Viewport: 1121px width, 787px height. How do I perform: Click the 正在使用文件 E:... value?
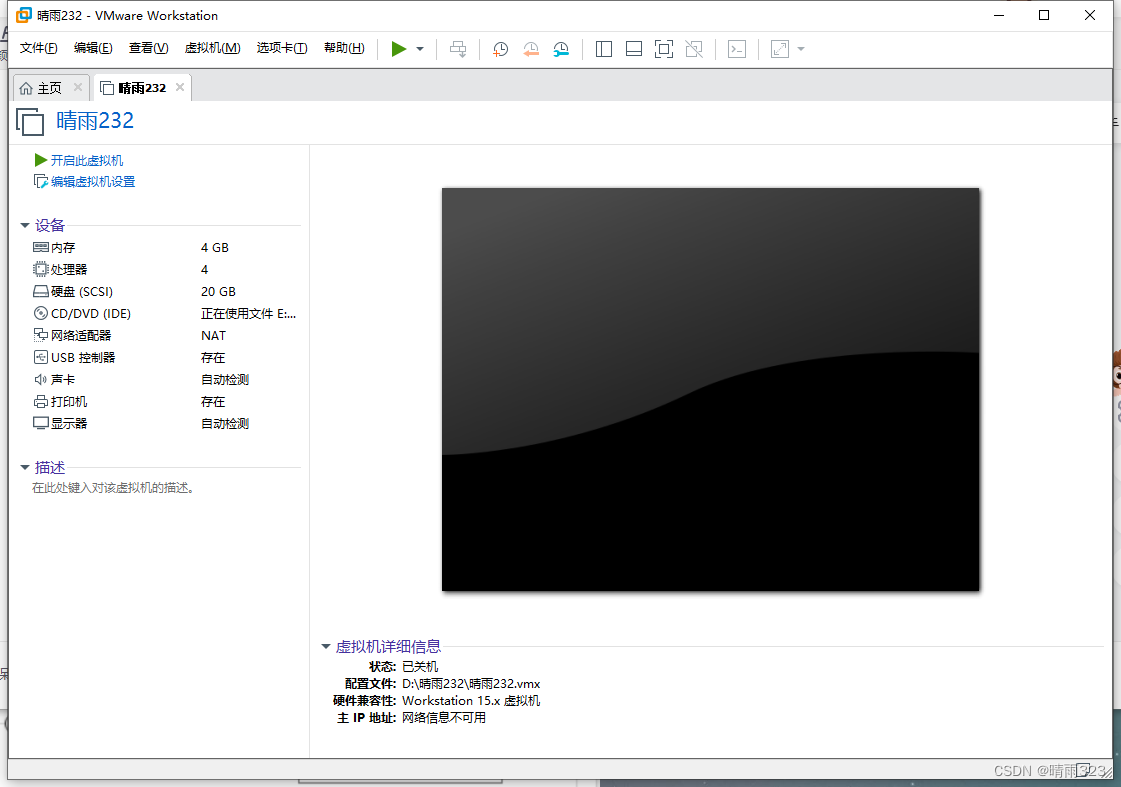[x=248, y=313]
